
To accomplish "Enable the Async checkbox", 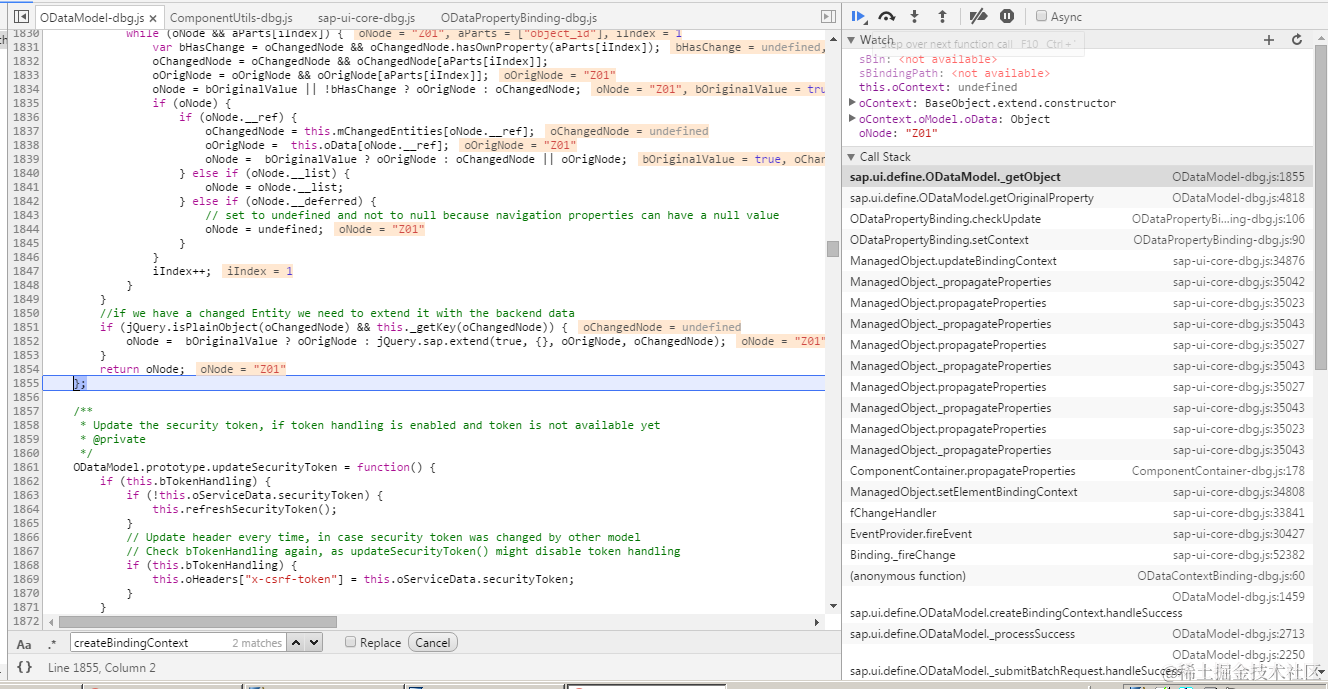I will 1042,16.
